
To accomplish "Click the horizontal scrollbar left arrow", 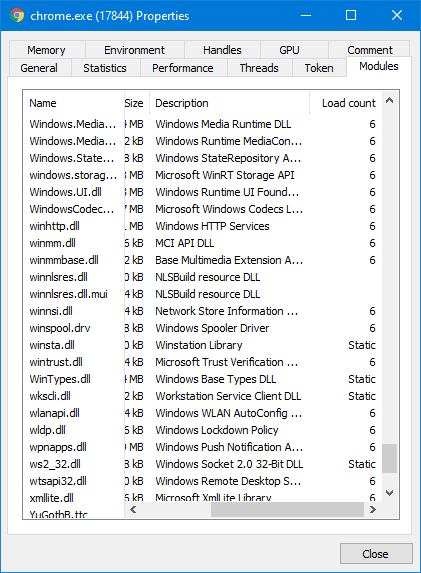I will point(133,509).
